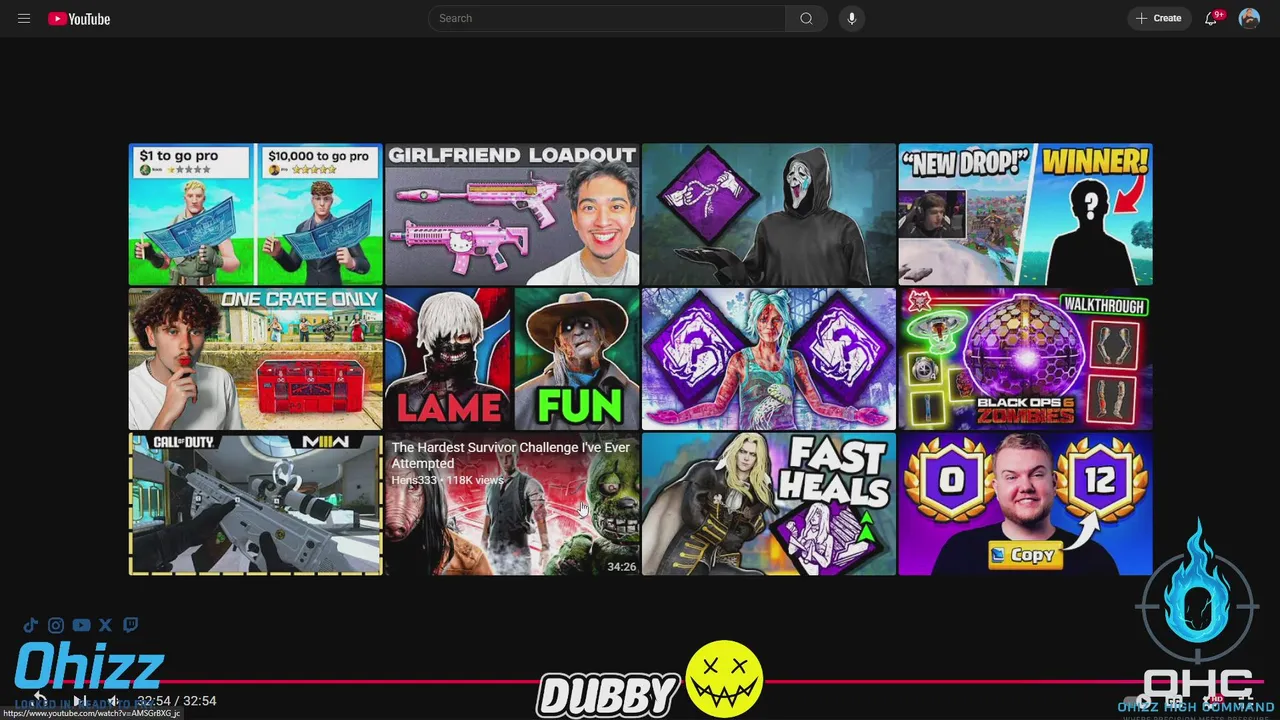Open the 'Lame Fun' comparison video
Viewport: 1280px width, 720px height.
pyautogui.click(x=512, y=359)
